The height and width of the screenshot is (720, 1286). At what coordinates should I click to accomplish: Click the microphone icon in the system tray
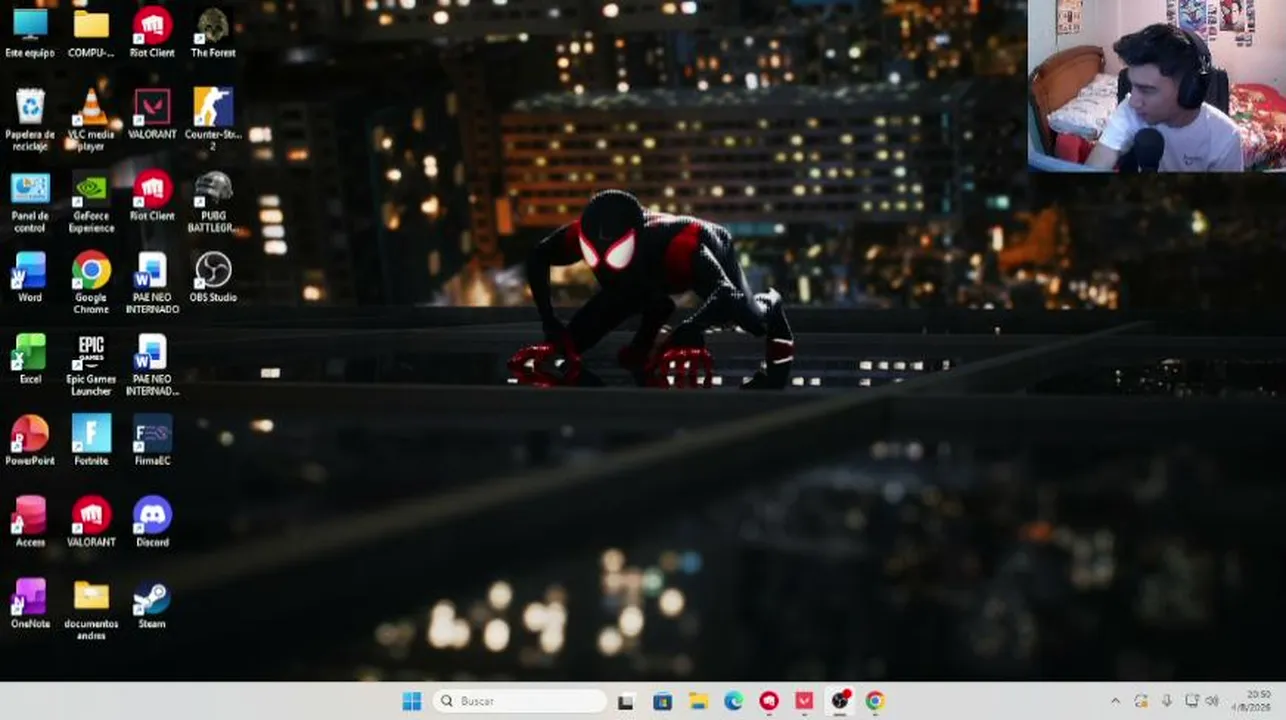(1167, 701)
